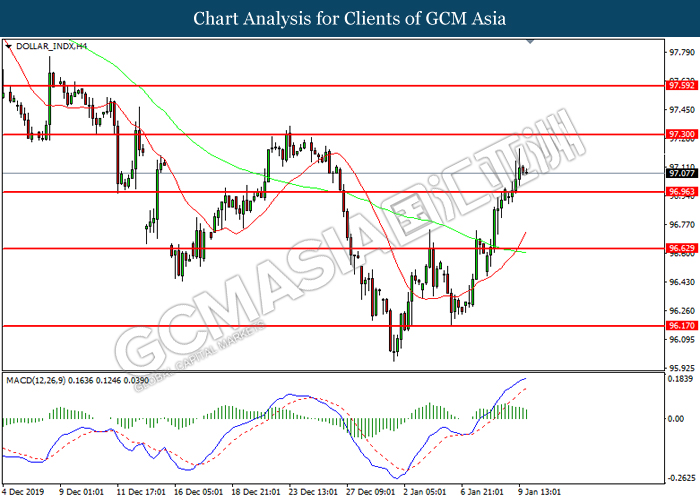Click the 6 Jan 21:01 time label
Viewport: 700px width, 500px height.
pyautogui.click(x=482, y=492)
